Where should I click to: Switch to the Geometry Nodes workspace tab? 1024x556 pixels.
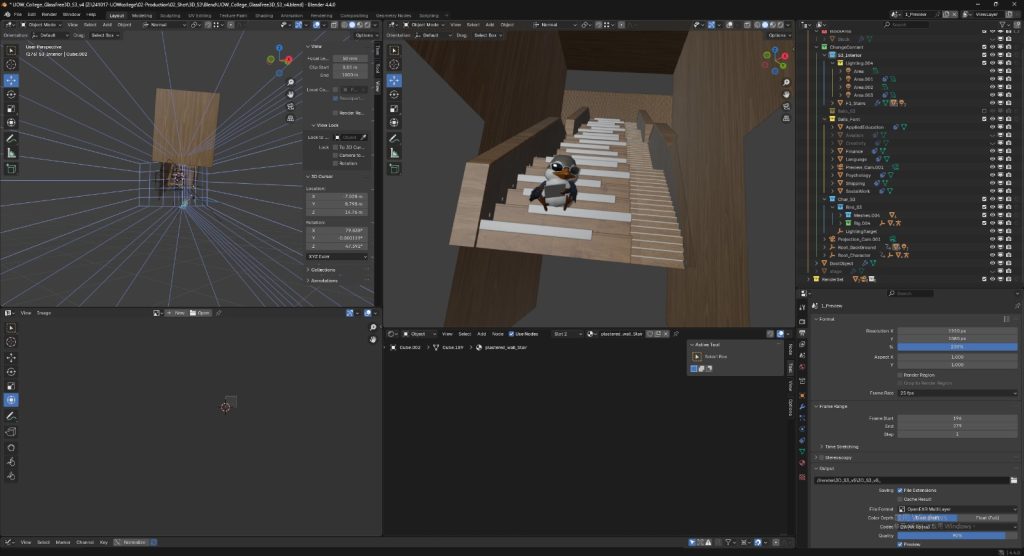coord(393,15)
